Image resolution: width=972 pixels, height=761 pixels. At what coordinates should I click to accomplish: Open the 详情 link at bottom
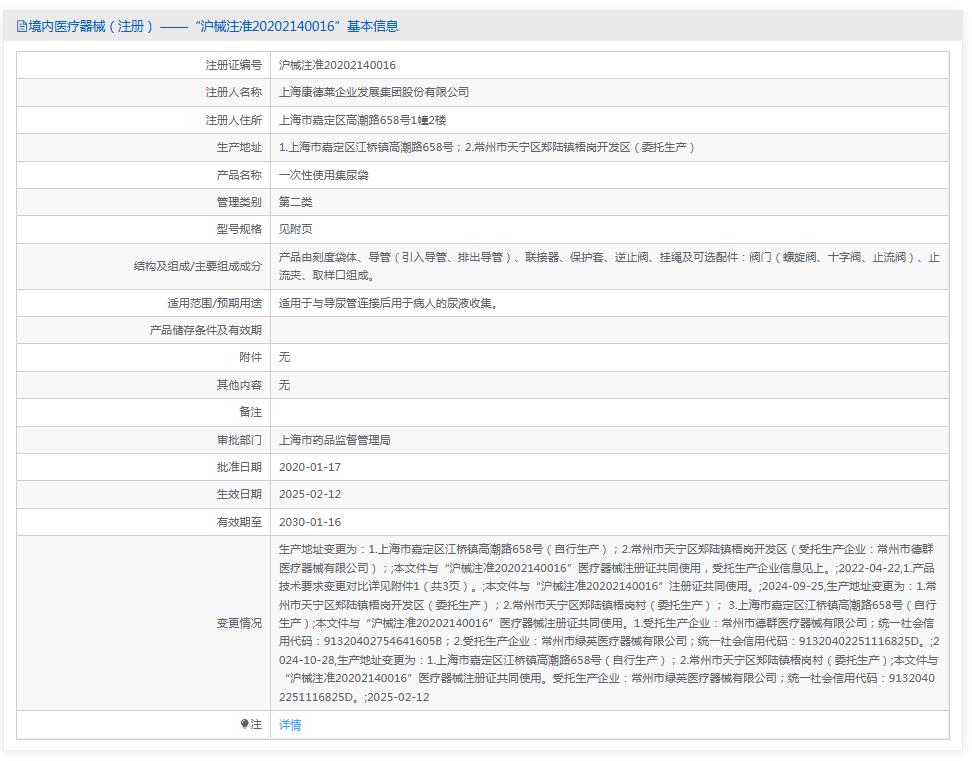(288, 724)
